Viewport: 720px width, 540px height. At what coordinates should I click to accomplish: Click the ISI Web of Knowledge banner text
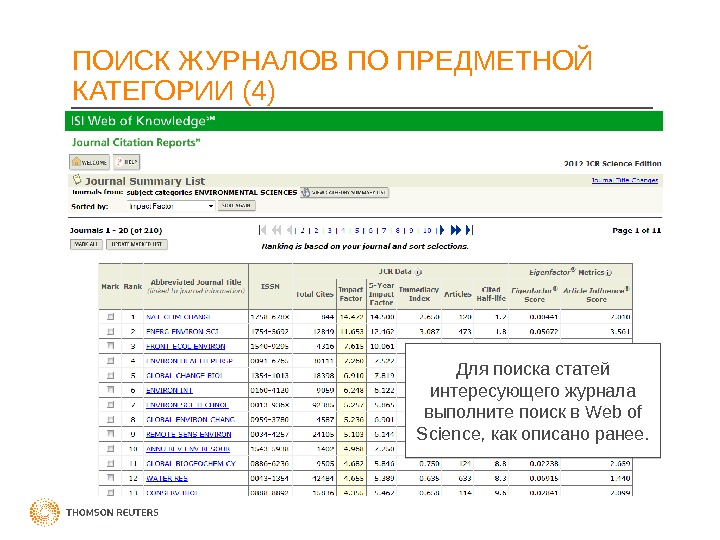(x=142, y=121)
